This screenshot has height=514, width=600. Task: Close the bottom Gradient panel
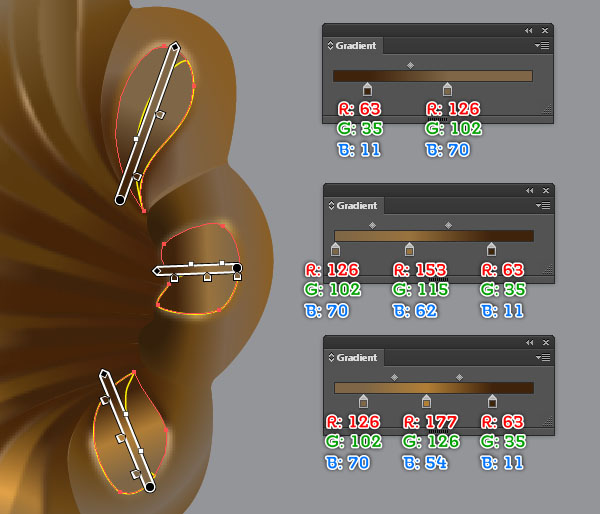(x=546, y=343)
